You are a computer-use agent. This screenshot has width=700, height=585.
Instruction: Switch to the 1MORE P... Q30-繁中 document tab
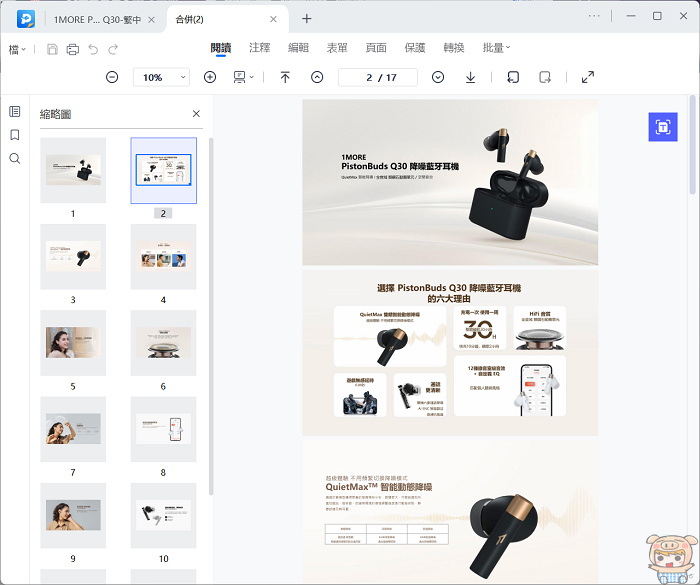pos(97,20)
